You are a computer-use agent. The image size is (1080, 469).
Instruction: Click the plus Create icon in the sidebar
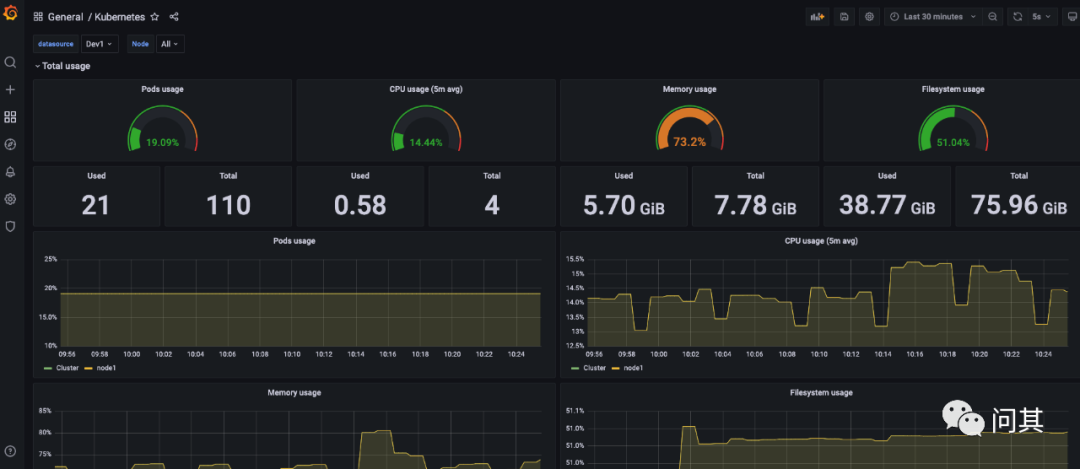(x=10, y=90)
